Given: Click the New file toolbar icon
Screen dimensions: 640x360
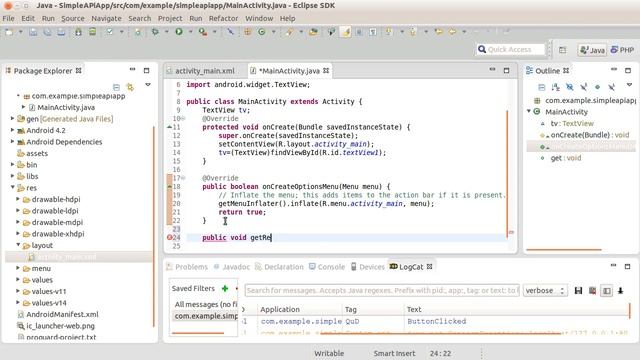Looking at the screenshot, I should coord(9,32).
